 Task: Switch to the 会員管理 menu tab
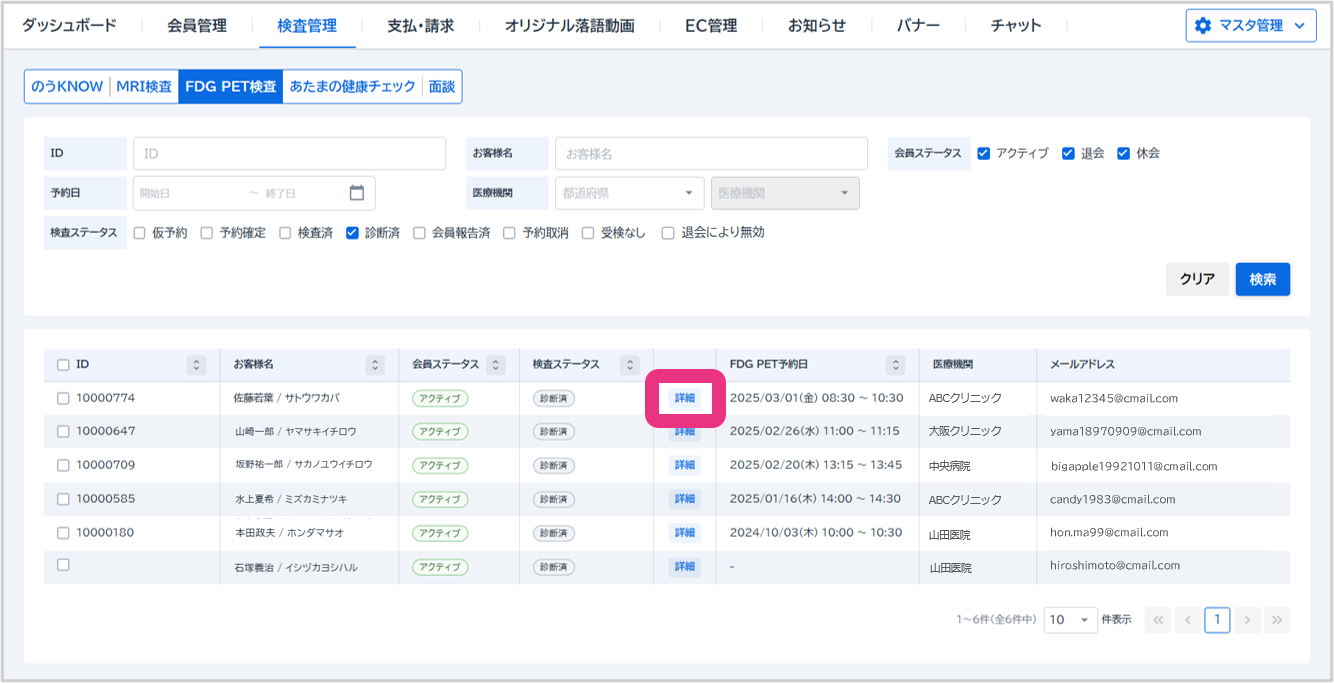[x=197, y=26]
